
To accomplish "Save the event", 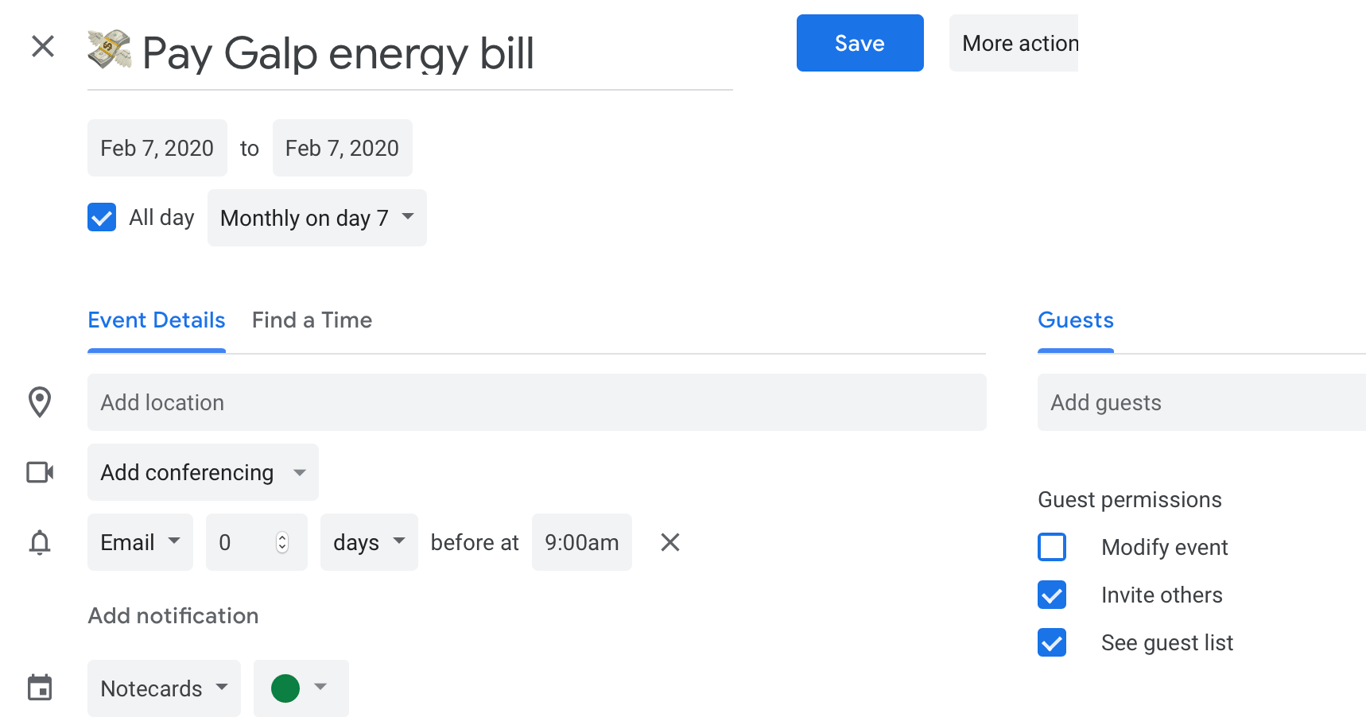I will click(x=860, y=43).
